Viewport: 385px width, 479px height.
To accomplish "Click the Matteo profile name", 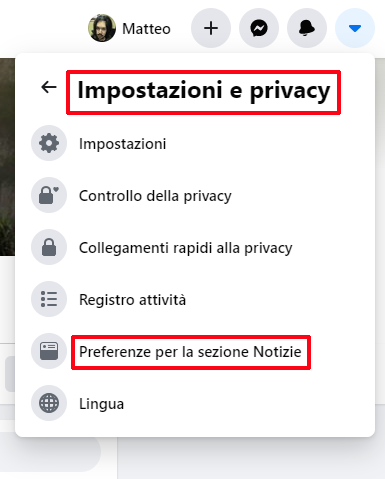I will click(146, 29).
